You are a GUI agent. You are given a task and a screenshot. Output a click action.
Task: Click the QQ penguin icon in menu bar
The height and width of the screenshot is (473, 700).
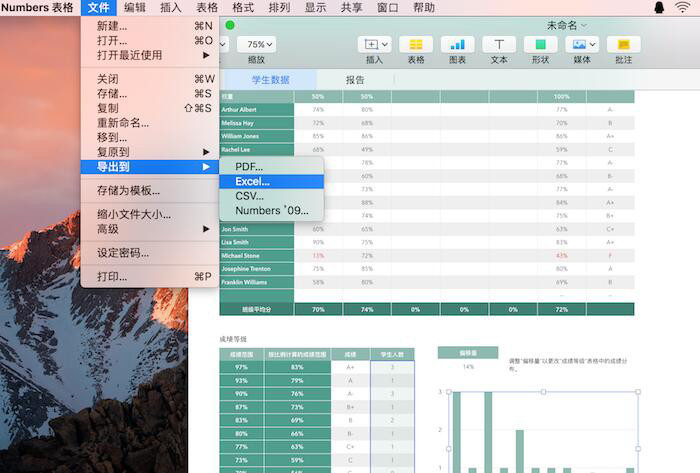coord(659,7)
